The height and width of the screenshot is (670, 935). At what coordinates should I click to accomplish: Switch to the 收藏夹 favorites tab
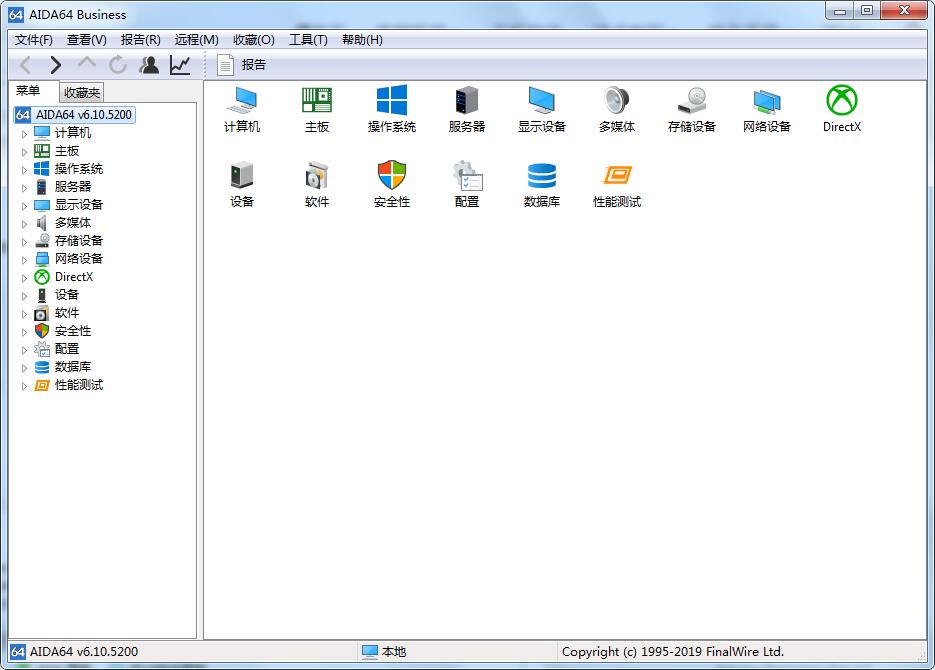pos(82,92)
